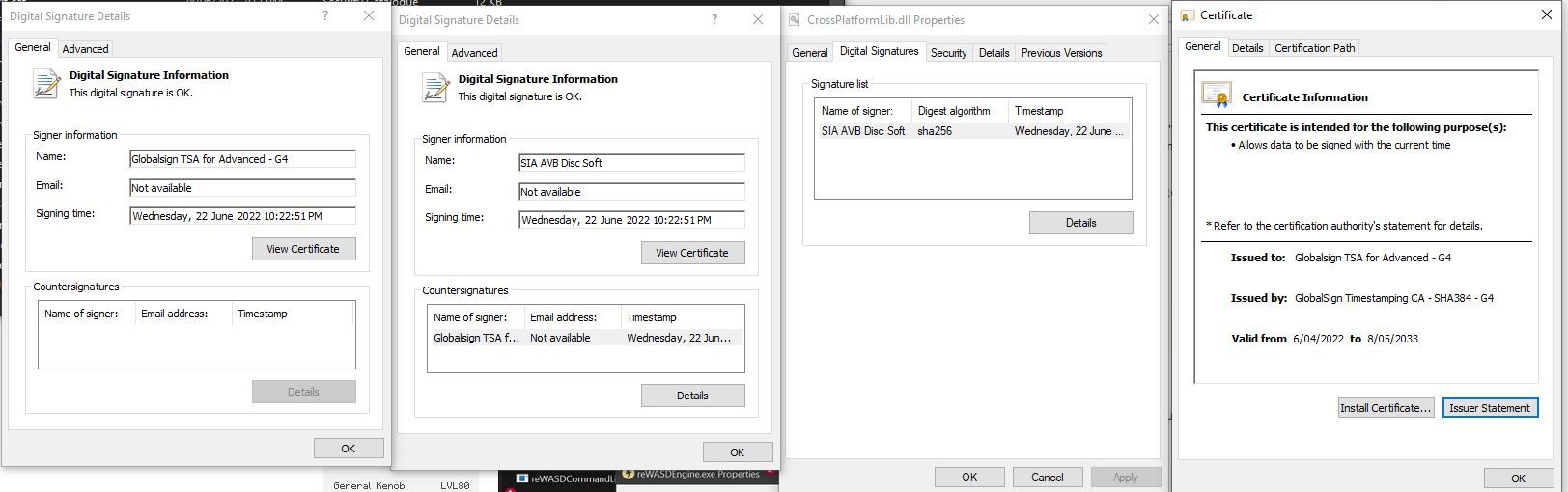This screenshot has height=492, width=1568.
Task: Close the CrossPlatformLib.dll Properties window
Action: point(1153,19)
